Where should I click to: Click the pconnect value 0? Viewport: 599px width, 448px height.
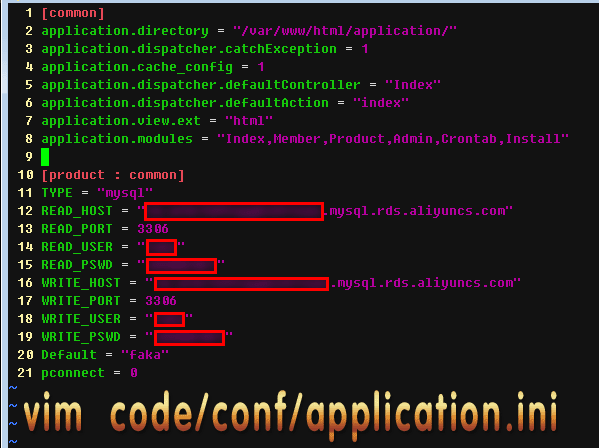point(134,373)
